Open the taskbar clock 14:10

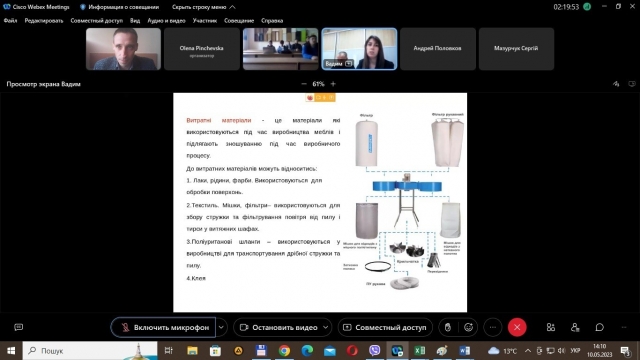[x=600, y=351]
